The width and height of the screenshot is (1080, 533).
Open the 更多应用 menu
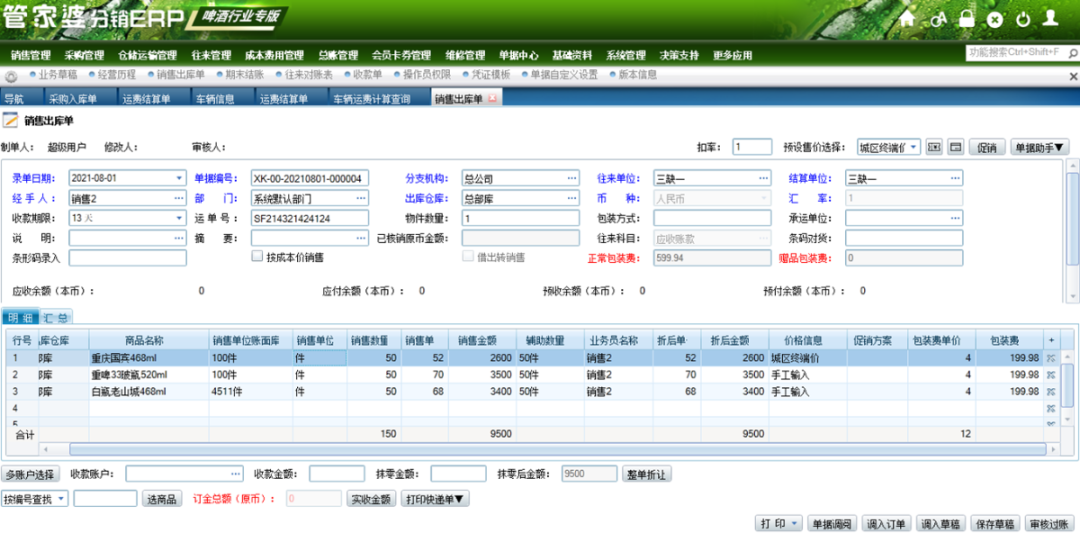733,55
